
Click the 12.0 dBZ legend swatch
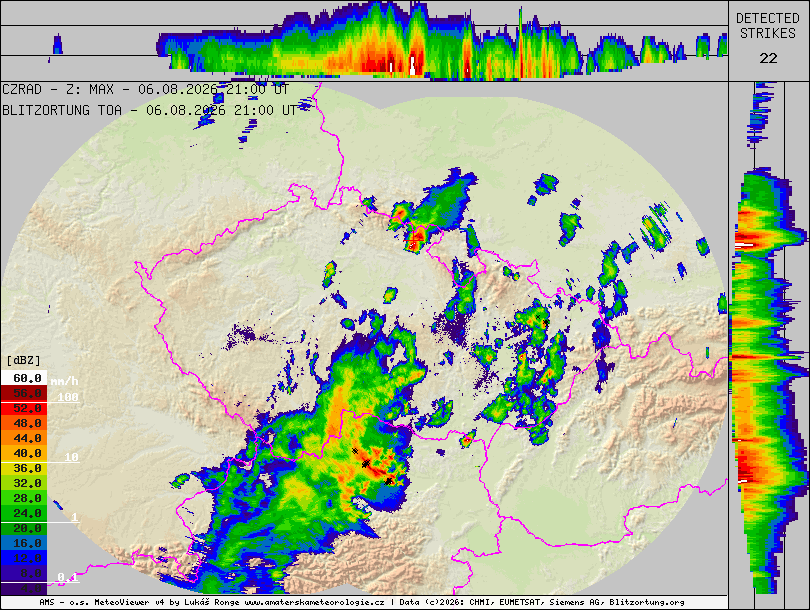click(24, 558)
